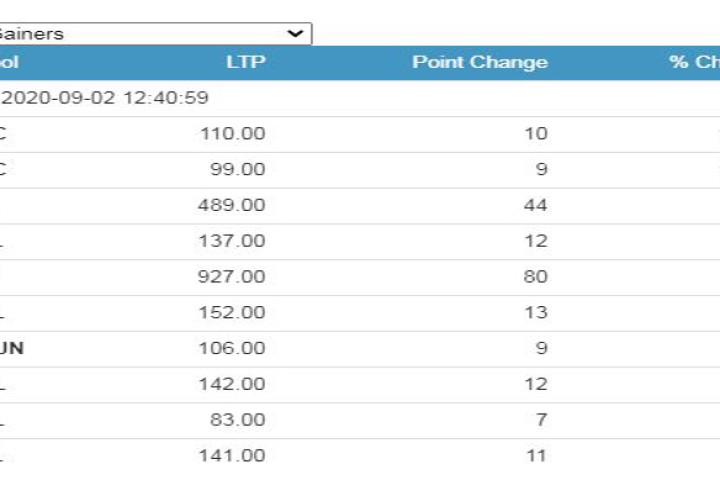
Task: Select the row with LTP 927.00
Action: [x=232, y=277]
